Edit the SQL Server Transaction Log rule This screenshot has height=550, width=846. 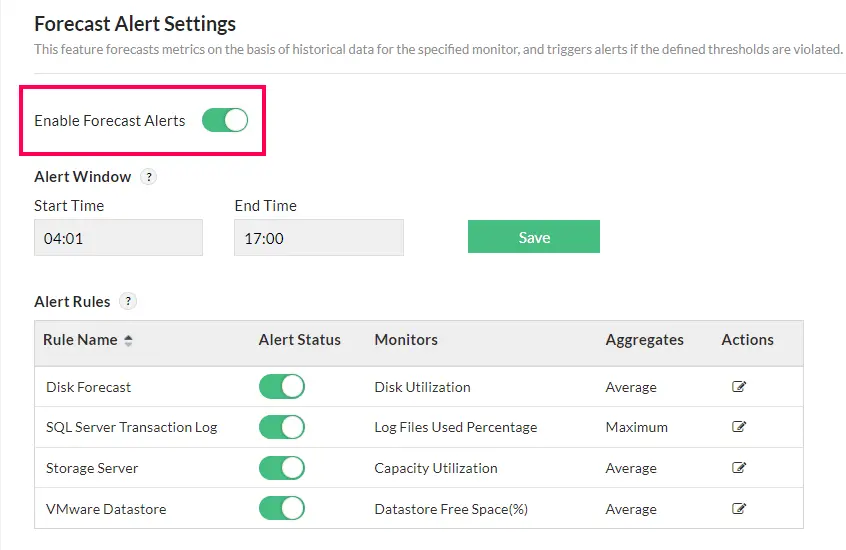pyautogui.click(x=739, y=427)
